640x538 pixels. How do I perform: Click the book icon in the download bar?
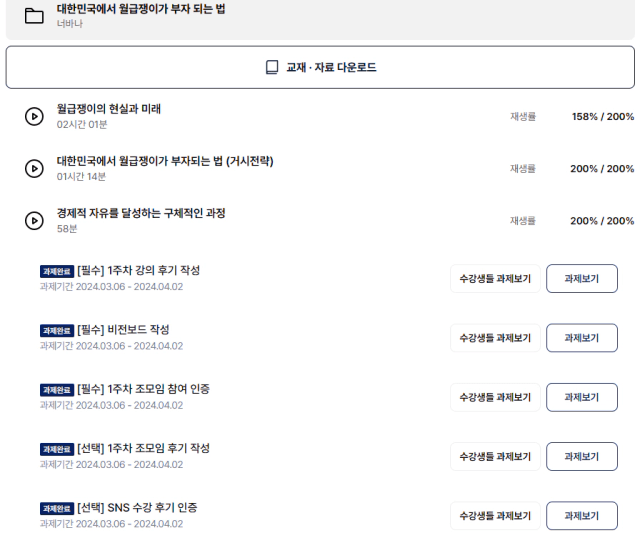click(x=272, y=67)
